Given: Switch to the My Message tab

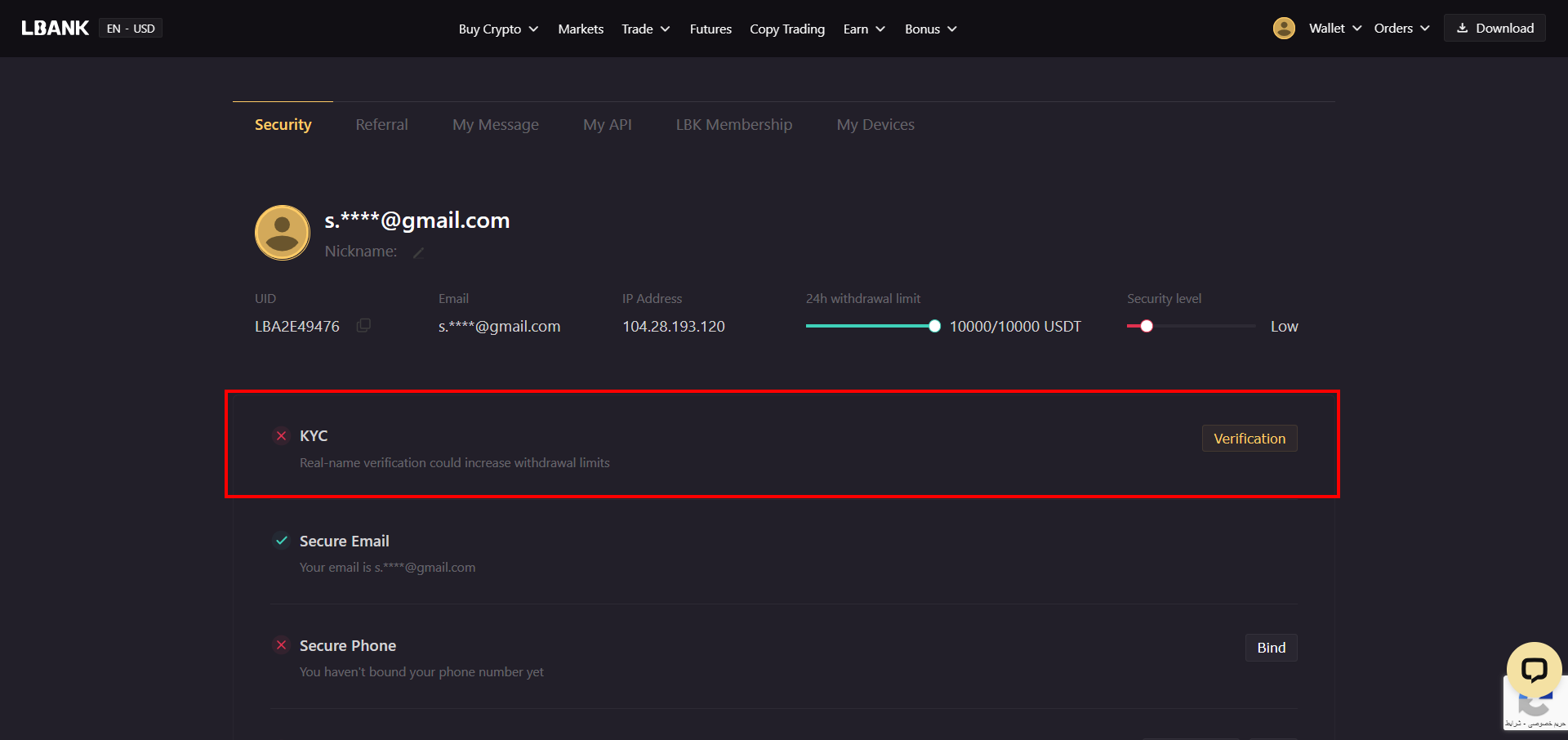Looking at the screenshot, I should [496, 124].
